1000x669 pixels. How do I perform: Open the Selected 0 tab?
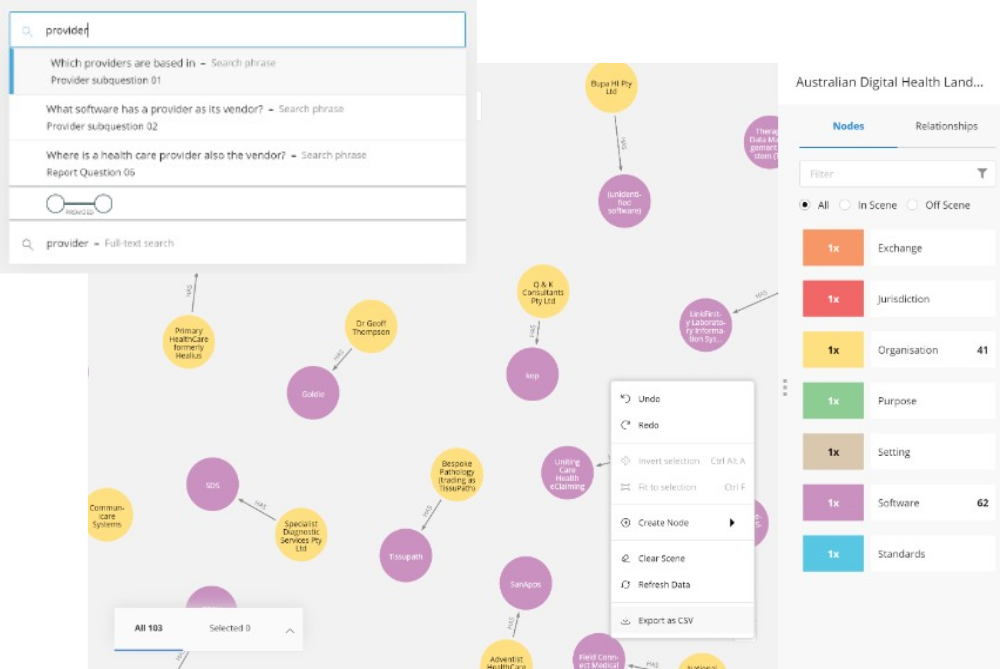(230, 628)
